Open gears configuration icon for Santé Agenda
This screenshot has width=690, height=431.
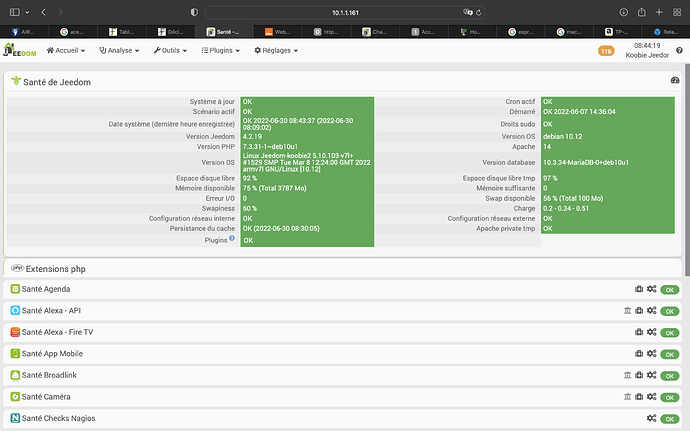click(x=652, y=289)
